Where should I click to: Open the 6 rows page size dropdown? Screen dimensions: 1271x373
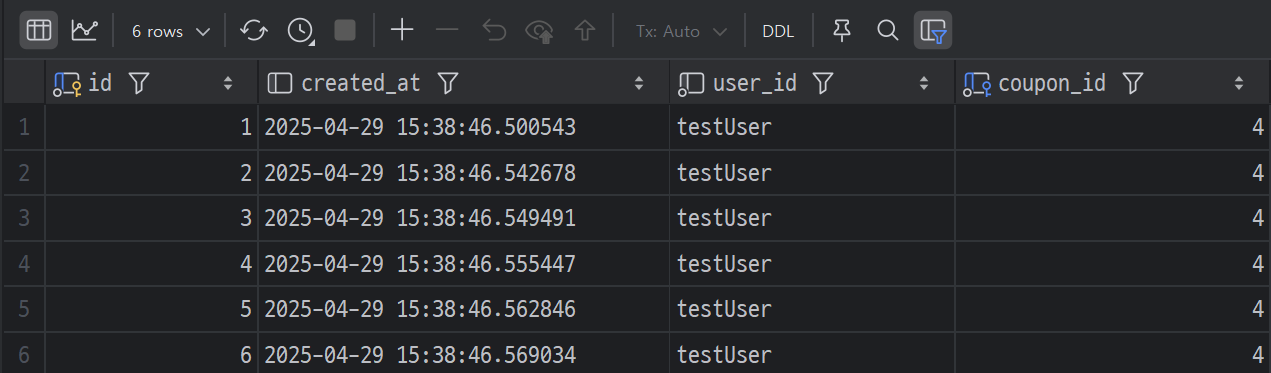point(171,31)
